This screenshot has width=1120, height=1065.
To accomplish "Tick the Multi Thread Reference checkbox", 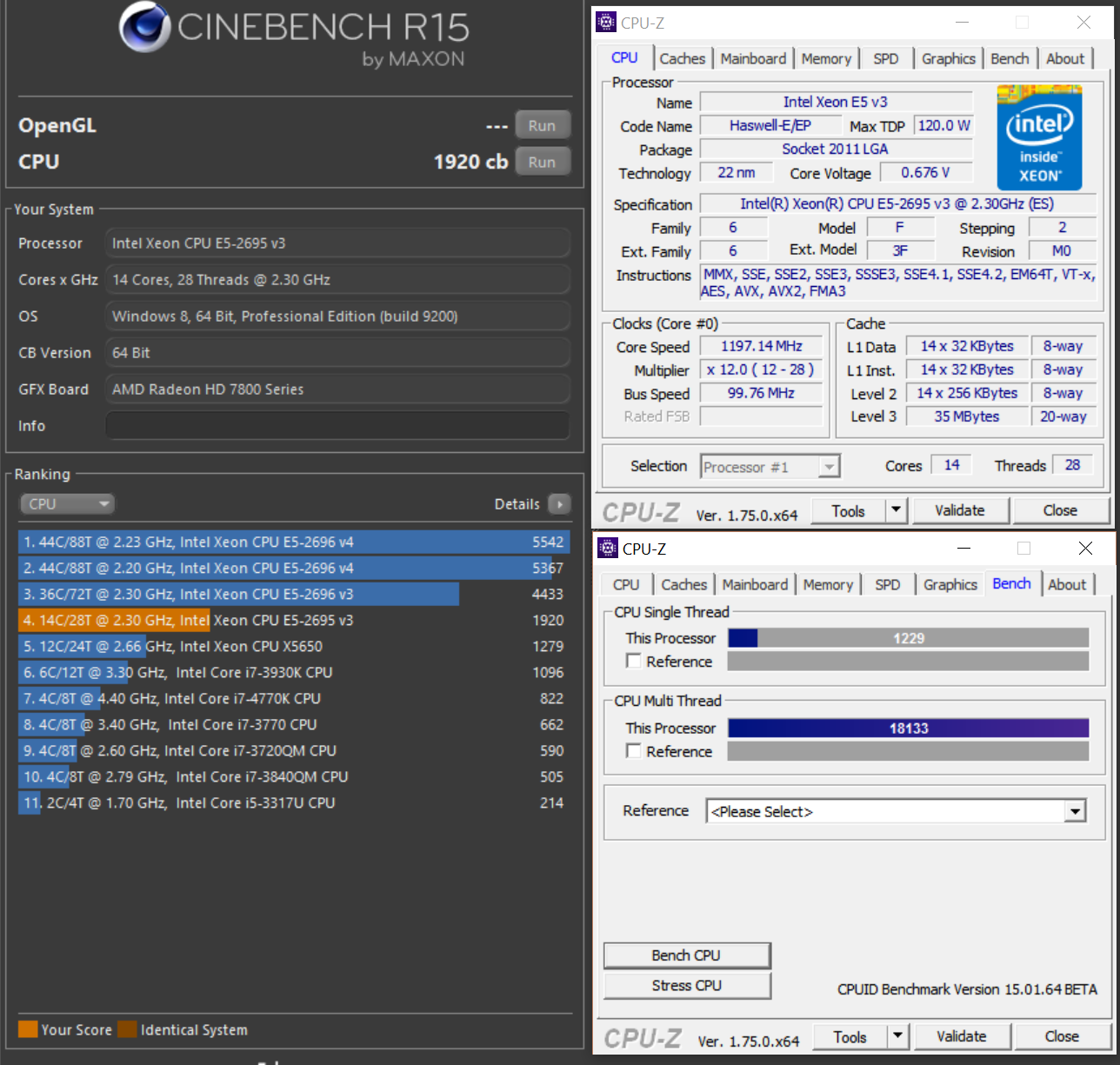I will point(633,751).
